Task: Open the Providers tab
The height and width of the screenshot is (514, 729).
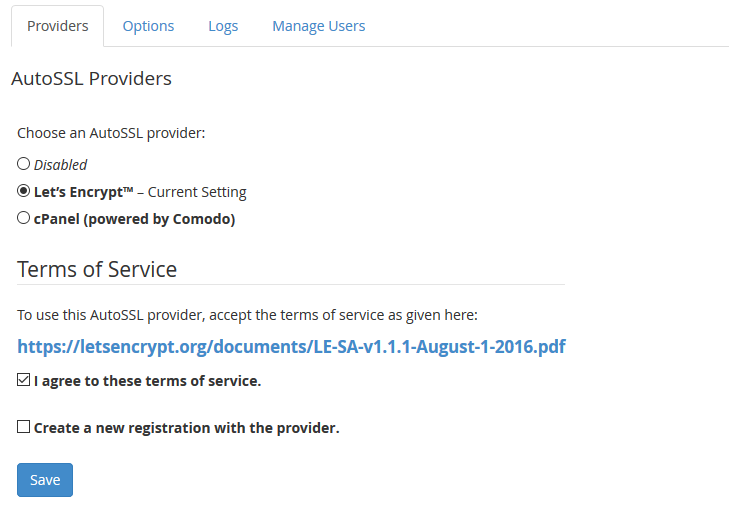Action: click(57, 26)
